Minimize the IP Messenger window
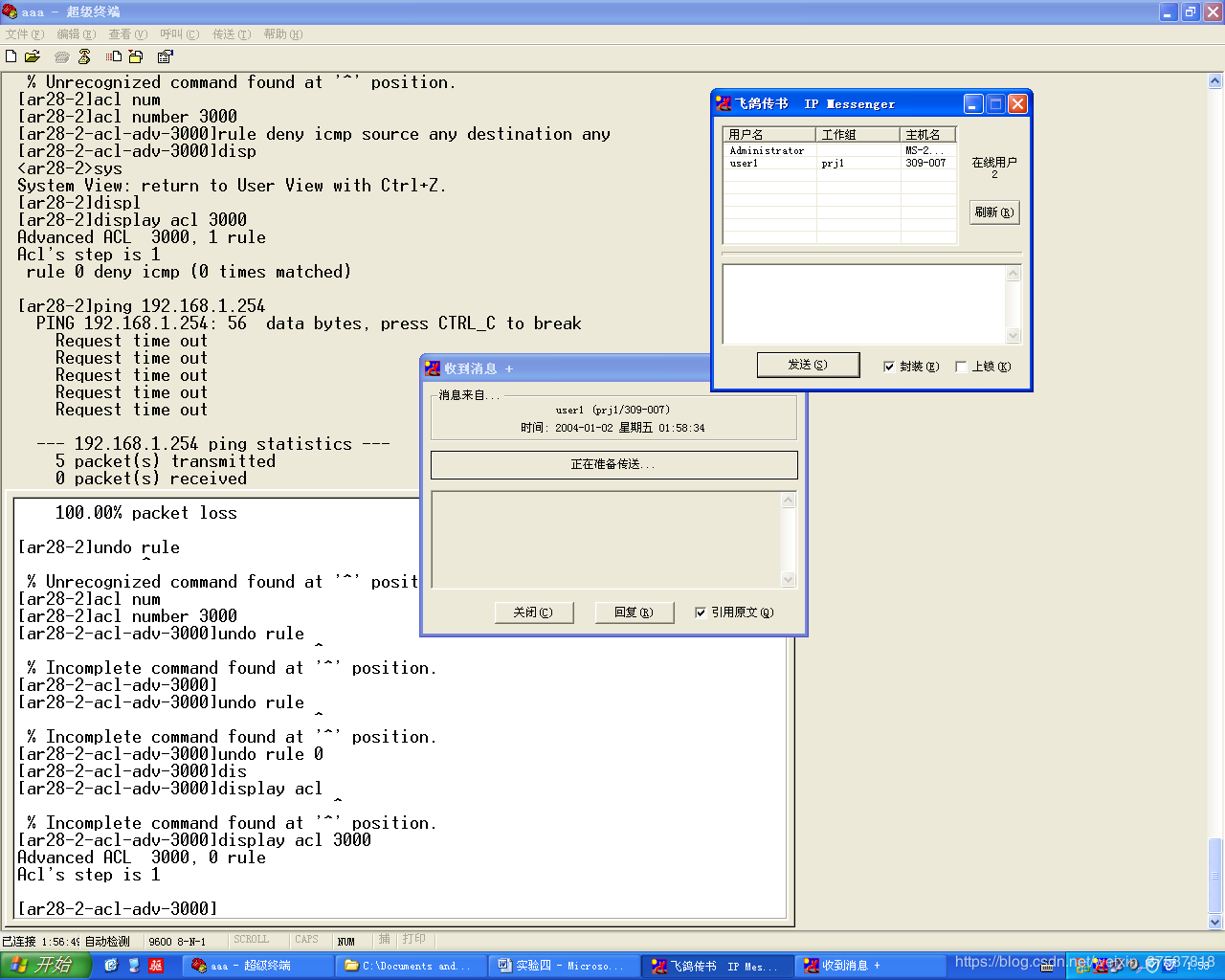Screen dimensions: 1225x980 973,103
